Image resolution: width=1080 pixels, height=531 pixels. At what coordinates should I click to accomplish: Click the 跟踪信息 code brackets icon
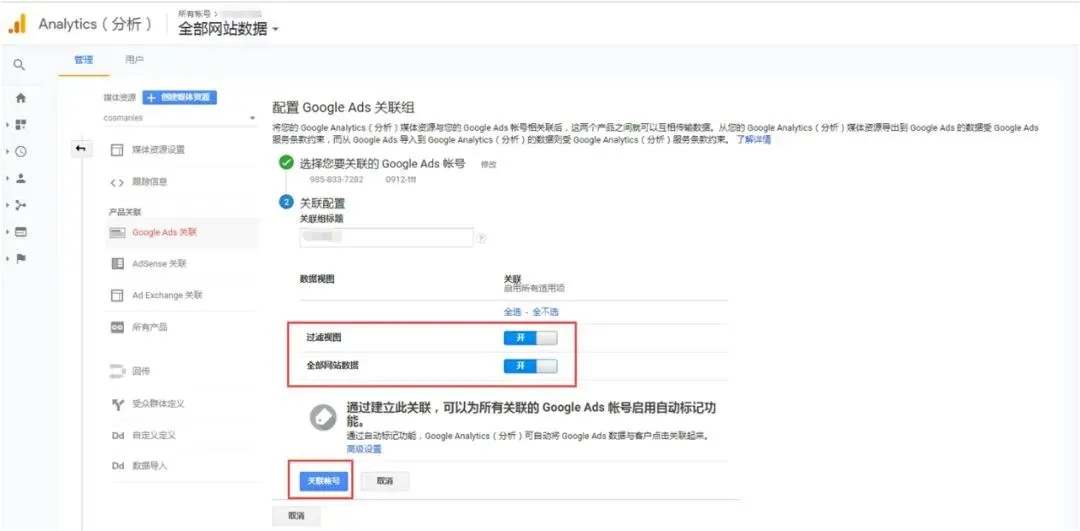117,183
